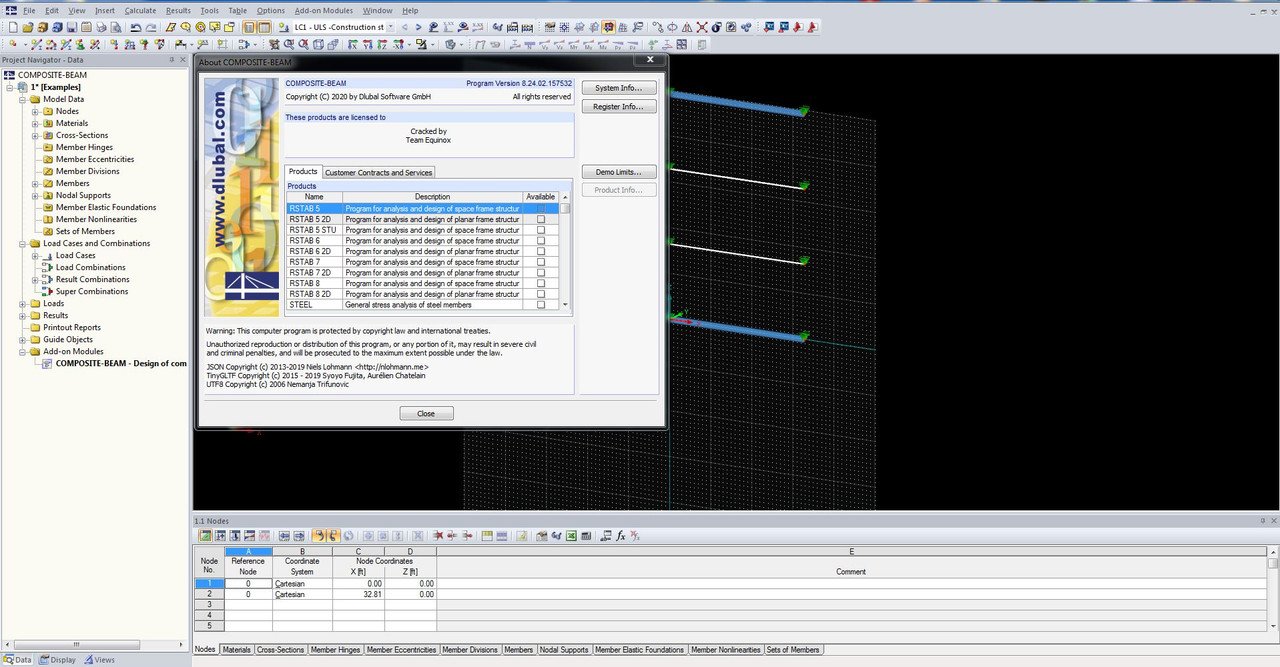Viewport: 1280px width, 667px height.
Task: Click the New model icon
Action: tap(13, 27)
